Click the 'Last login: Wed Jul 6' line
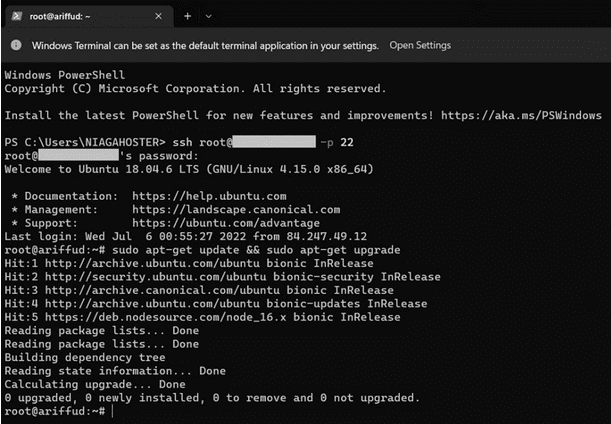 point(186,237)
